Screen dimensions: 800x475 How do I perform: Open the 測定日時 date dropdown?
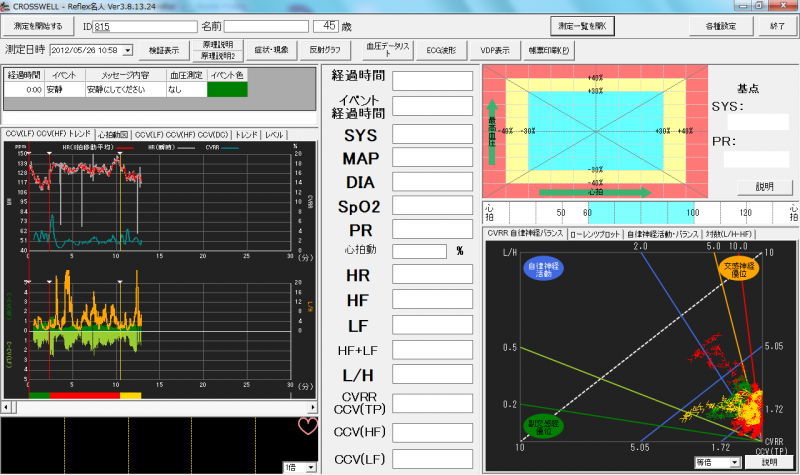(x=127, y=49)
